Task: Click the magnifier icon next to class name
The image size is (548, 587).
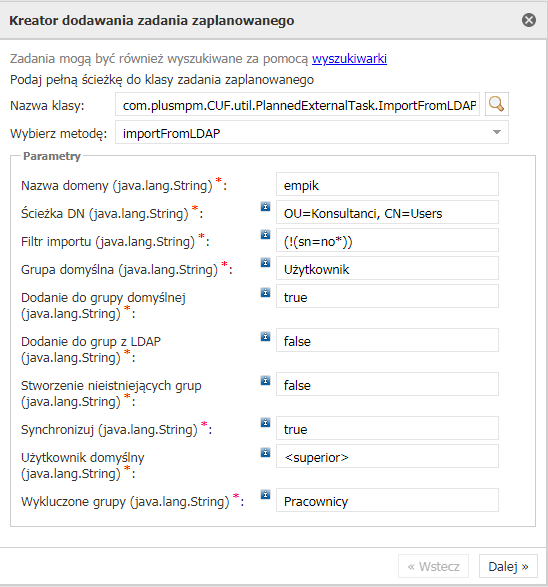Action: [x=497, y=104]
